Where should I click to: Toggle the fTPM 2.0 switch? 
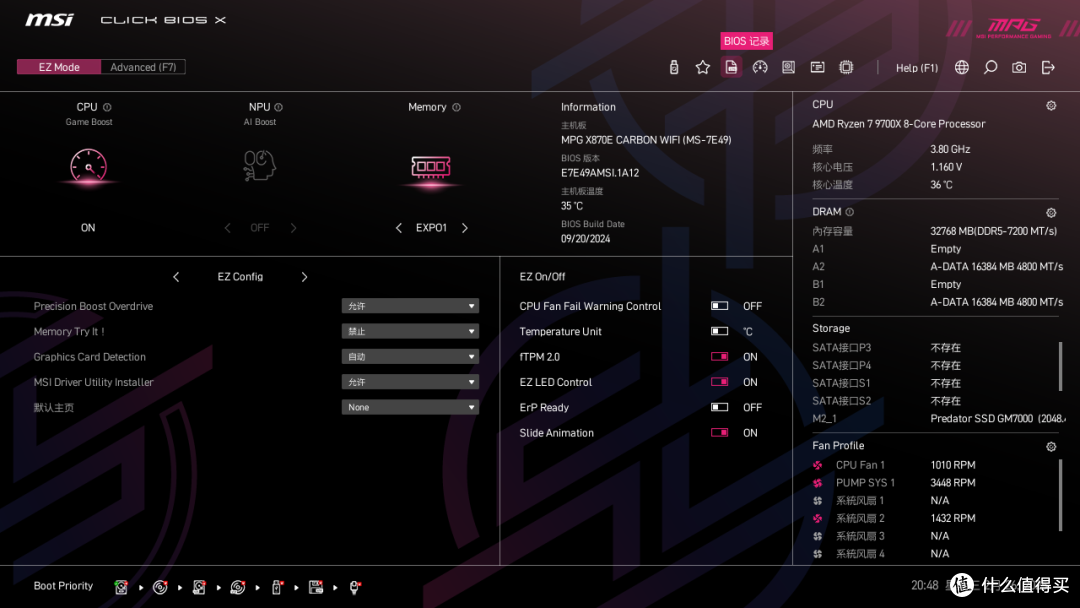(719, 357)
